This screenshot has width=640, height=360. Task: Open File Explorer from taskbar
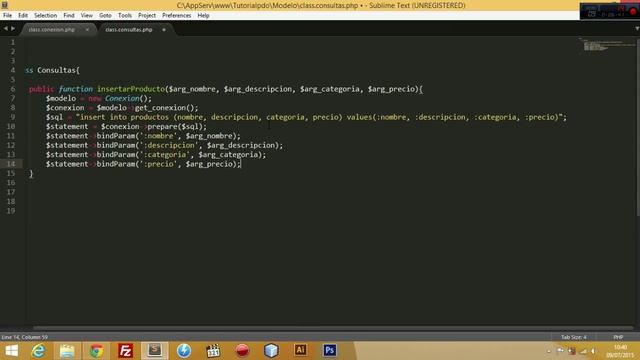tap(67, 351)
